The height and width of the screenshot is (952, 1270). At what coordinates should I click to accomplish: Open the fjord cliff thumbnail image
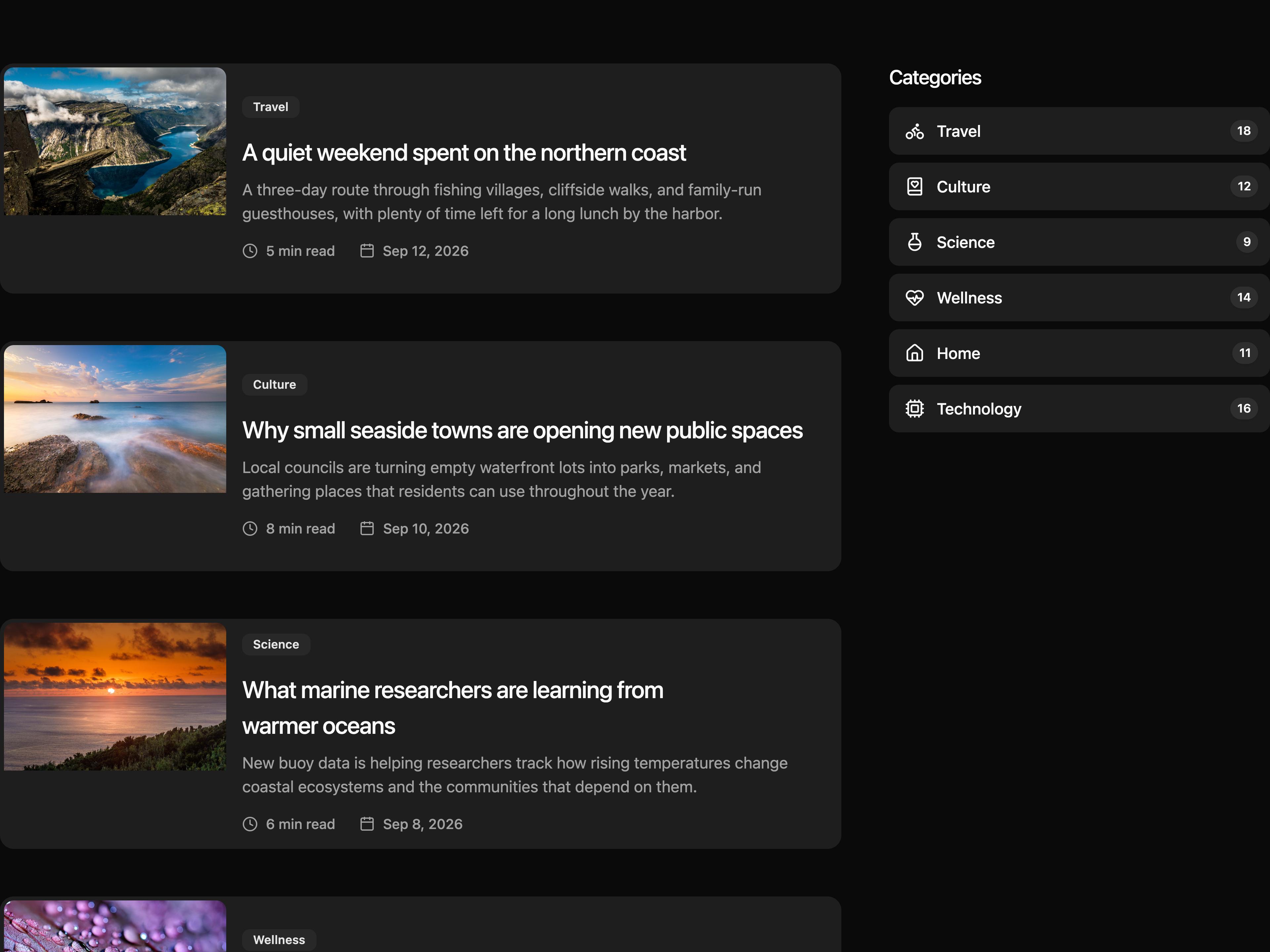click(x=115, y=142)
